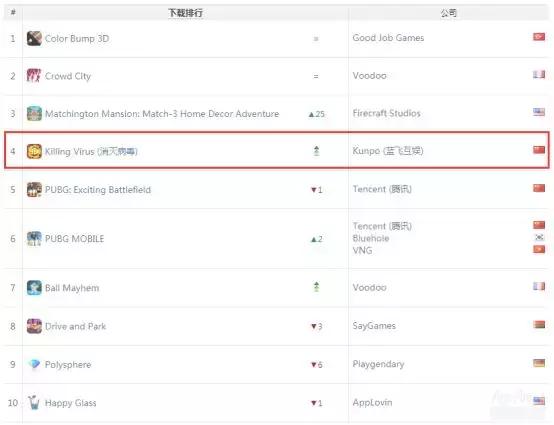Select the flag beside SayGames
Image resolution: width=554 pixels, height=425 pixels.
tap(539, 325)
